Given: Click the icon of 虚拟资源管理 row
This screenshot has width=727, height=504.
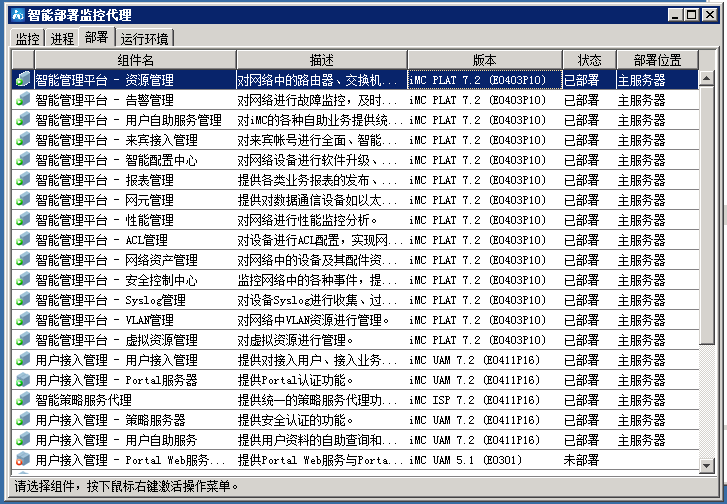Looking at the screenshot, I should click(x=23, y=340).
